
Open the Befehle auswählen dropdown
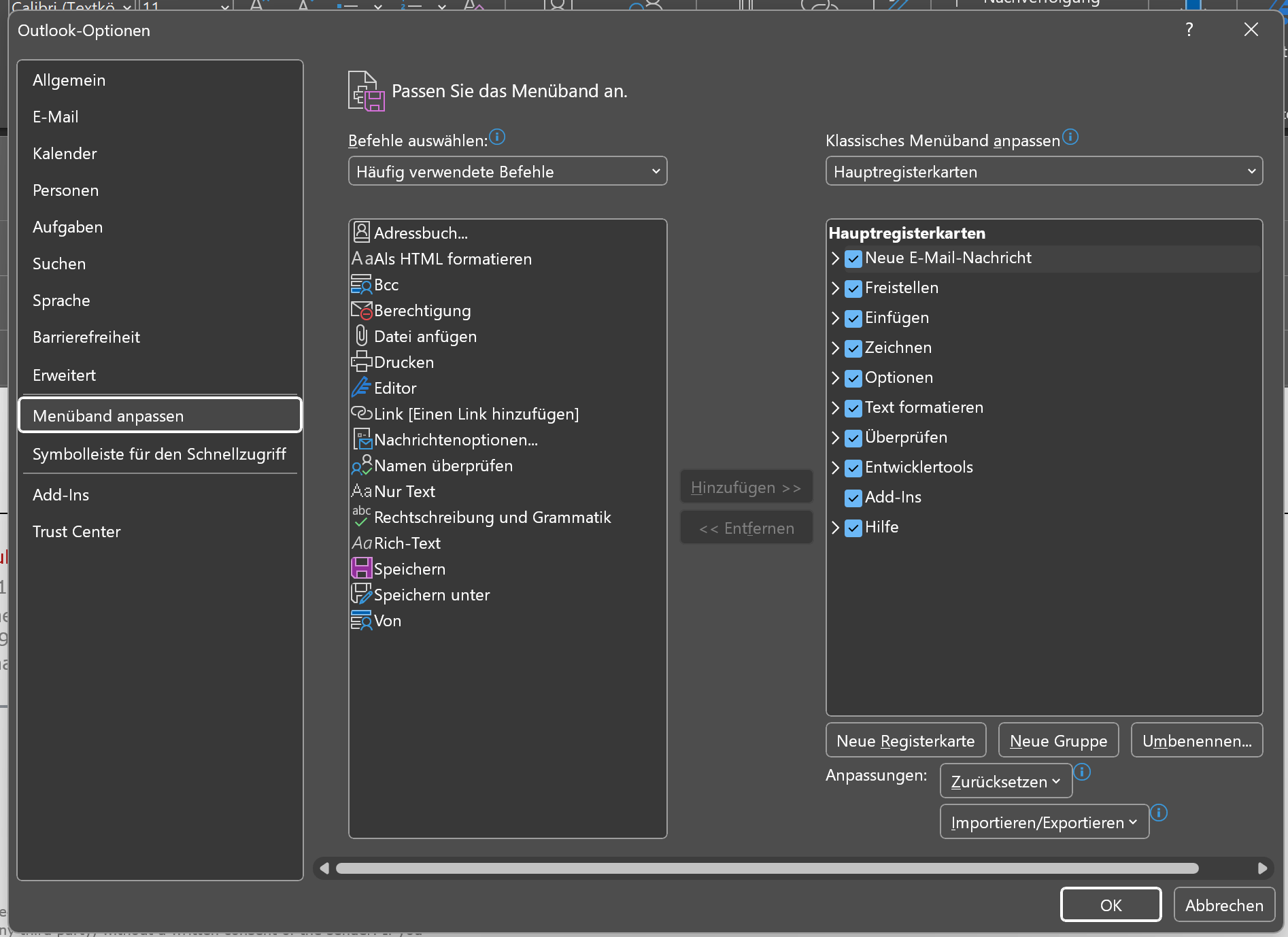508,171
